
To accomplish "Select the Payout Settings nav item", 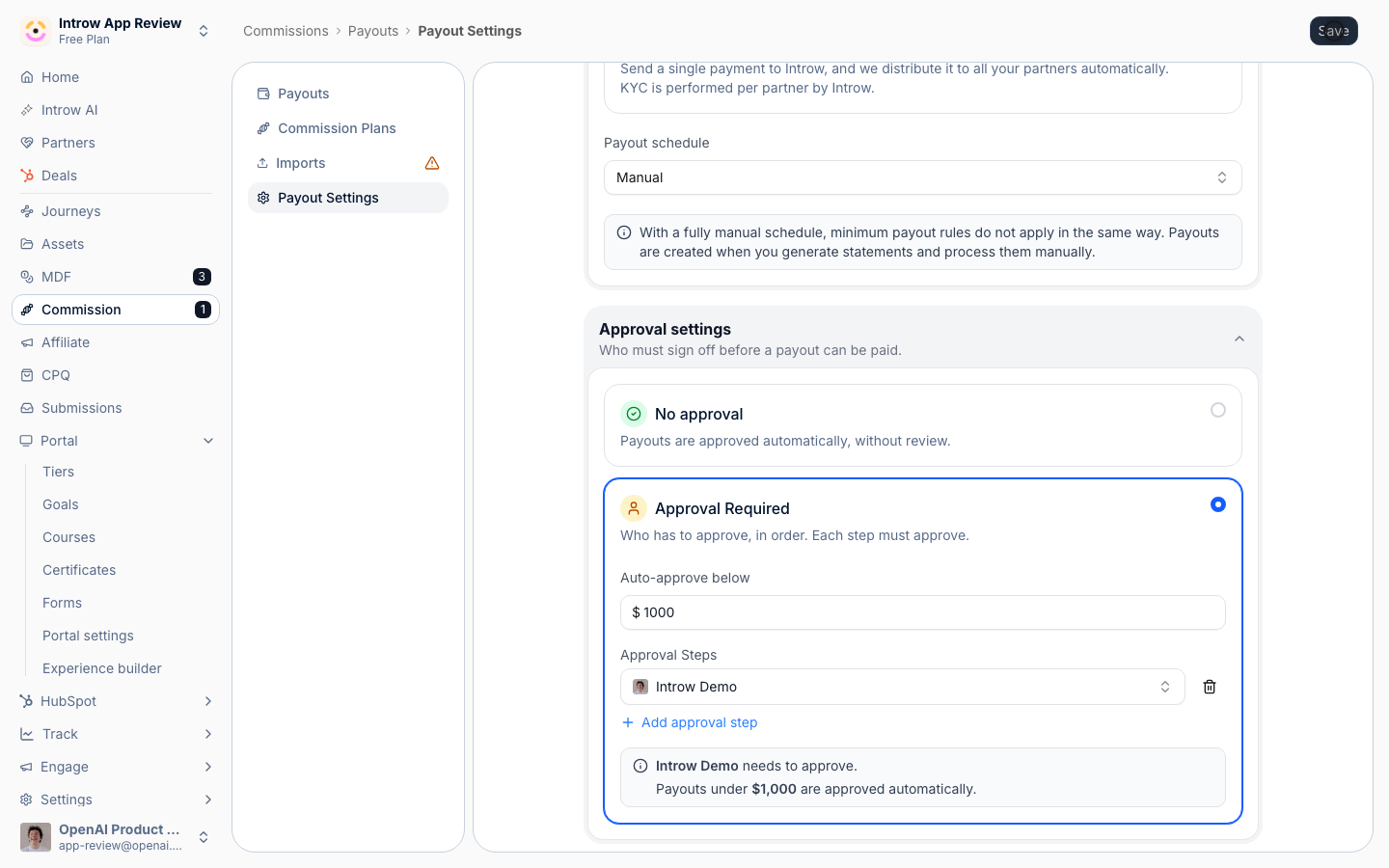I will click(x=348, y=198).
